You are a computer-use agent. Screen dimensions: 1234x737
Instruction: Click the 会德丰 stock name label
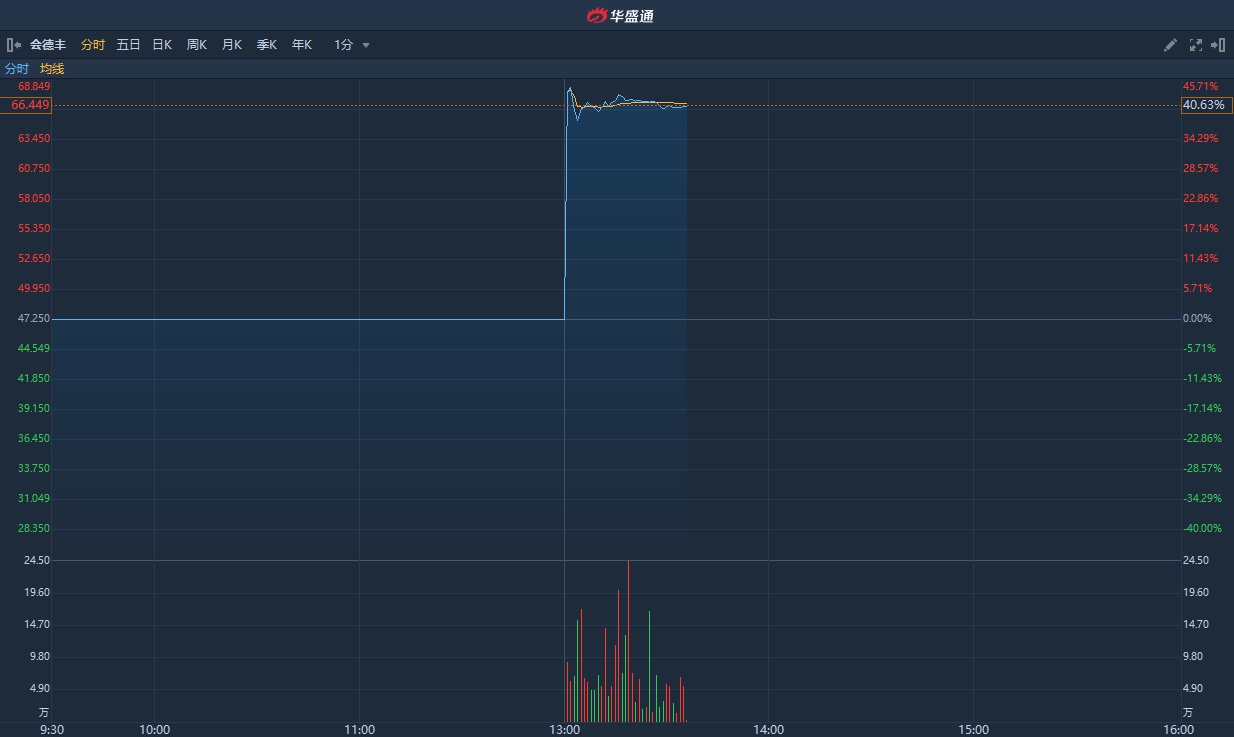coord(48,45)
